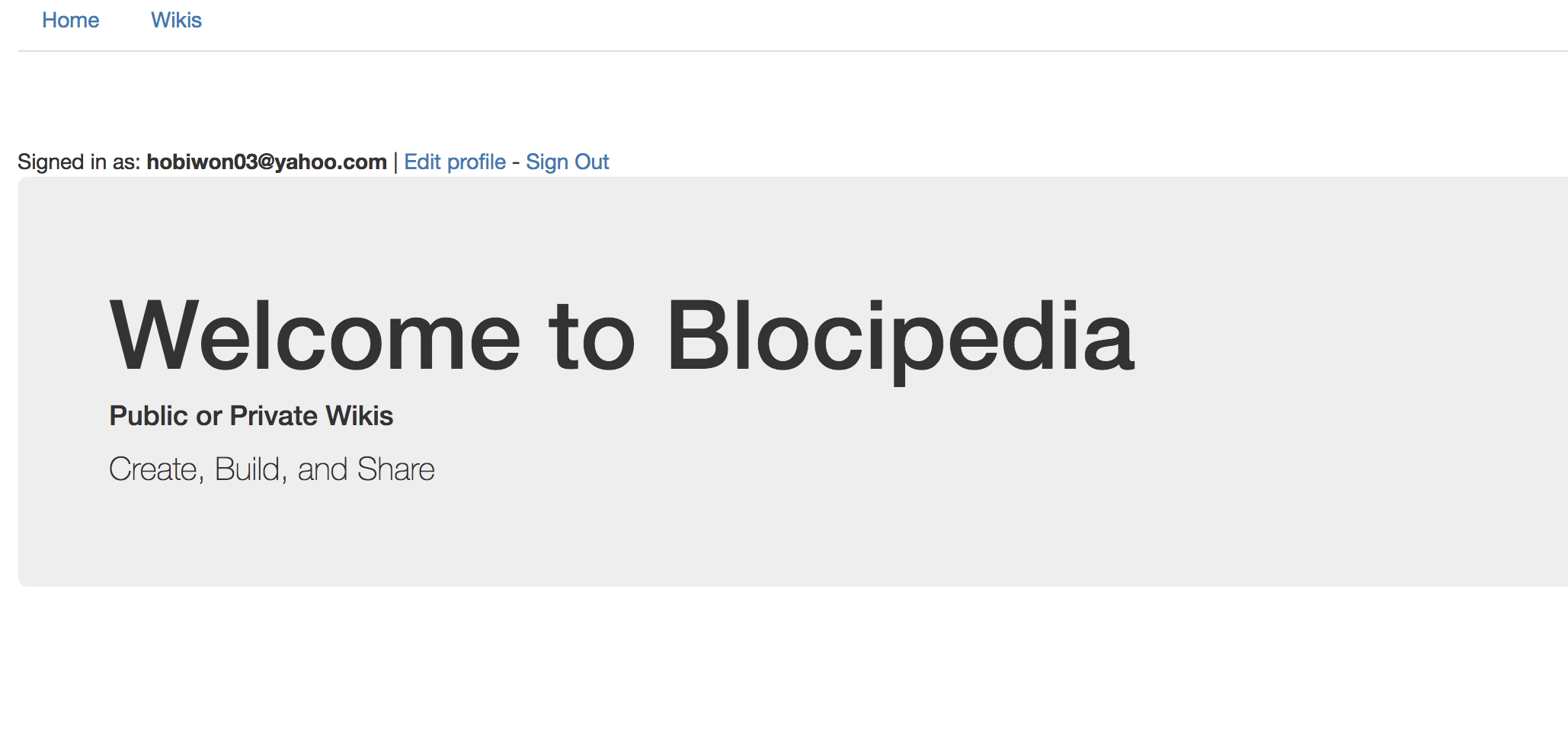Open the Edit profile link
The width and height of the screenshot is (1568, 733).
pyautogui.click(x=455, y=162)
